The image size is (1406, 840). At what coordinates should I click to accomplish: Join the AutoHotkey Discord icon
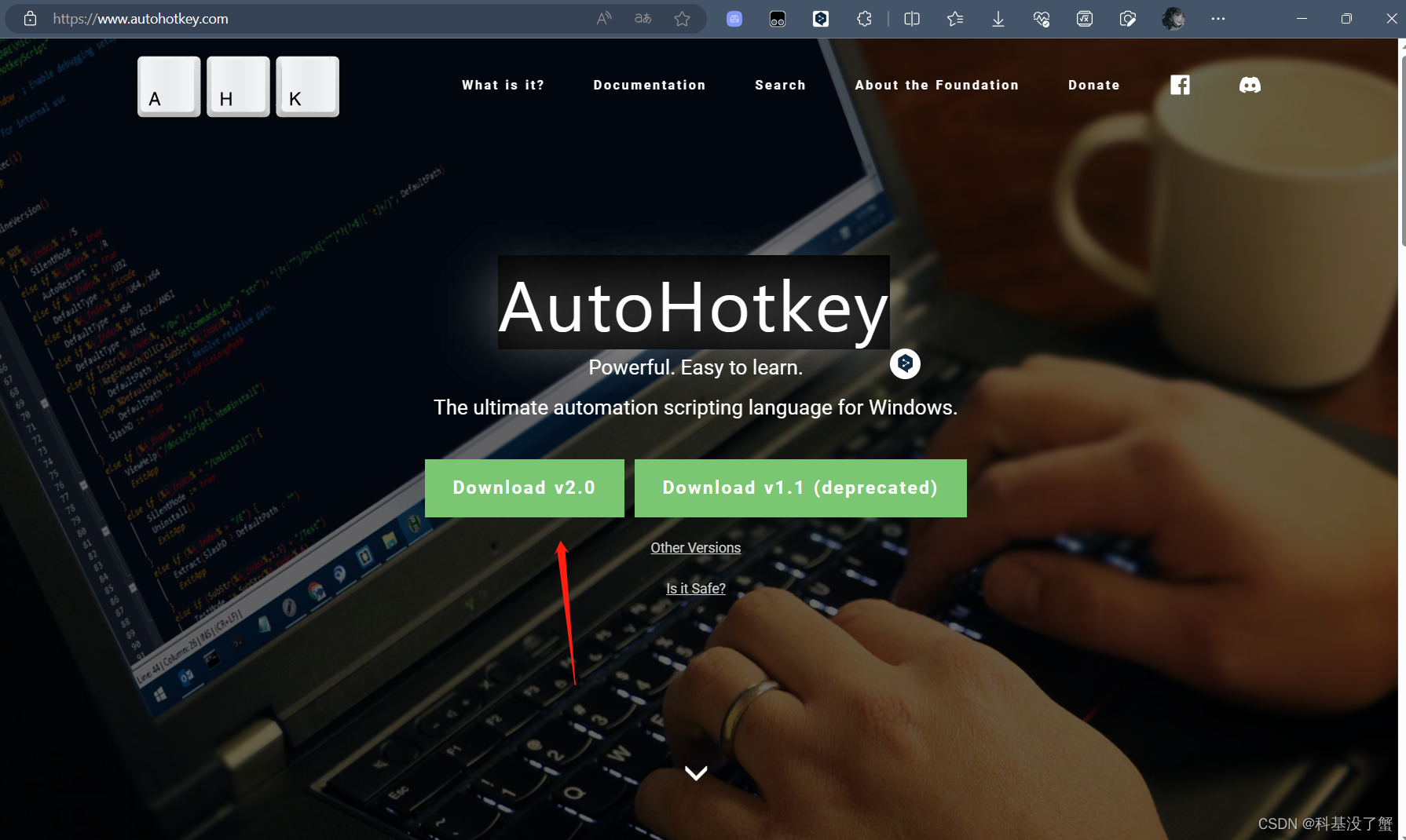pos(1250,85)
